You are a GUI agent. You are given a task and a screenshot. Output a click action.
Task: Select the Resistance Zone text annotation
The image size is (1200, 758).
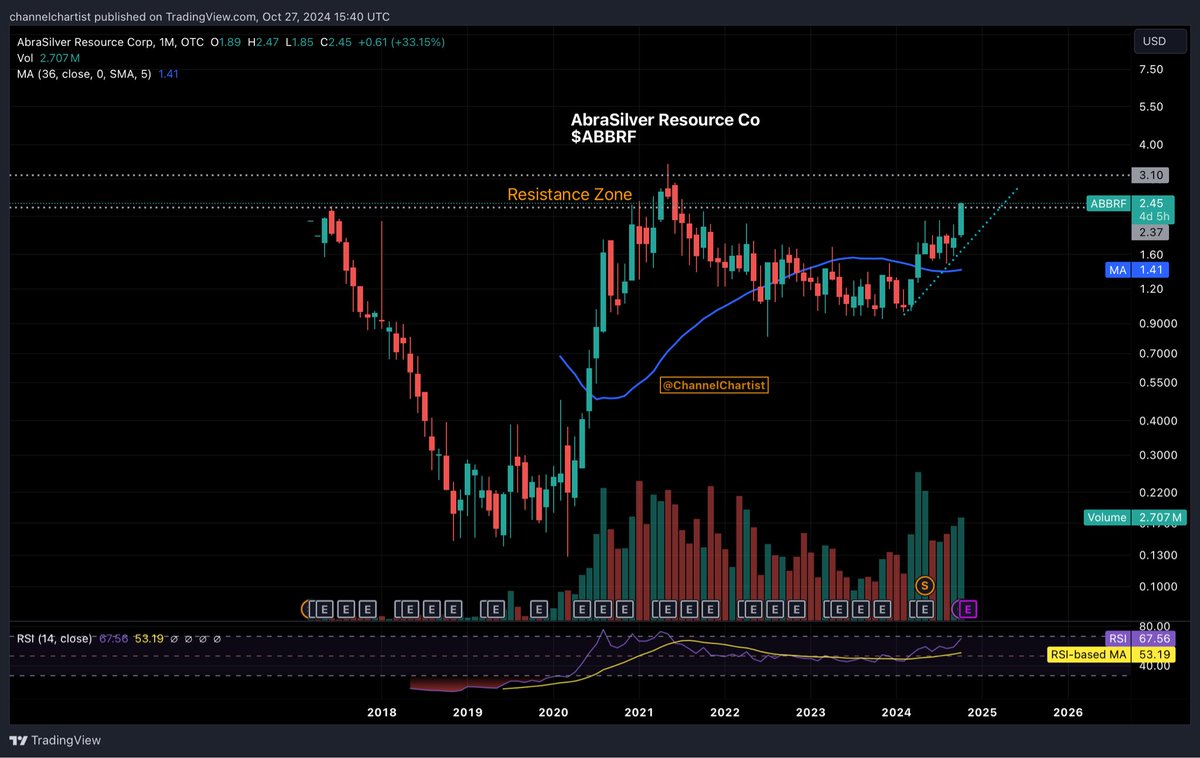tap(569, 194)
